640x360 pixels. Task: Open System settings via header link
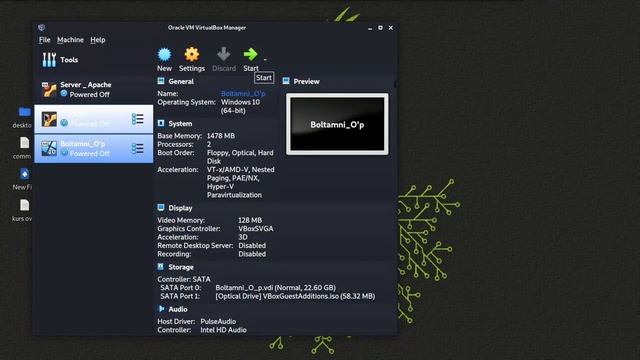pos(180,123)
